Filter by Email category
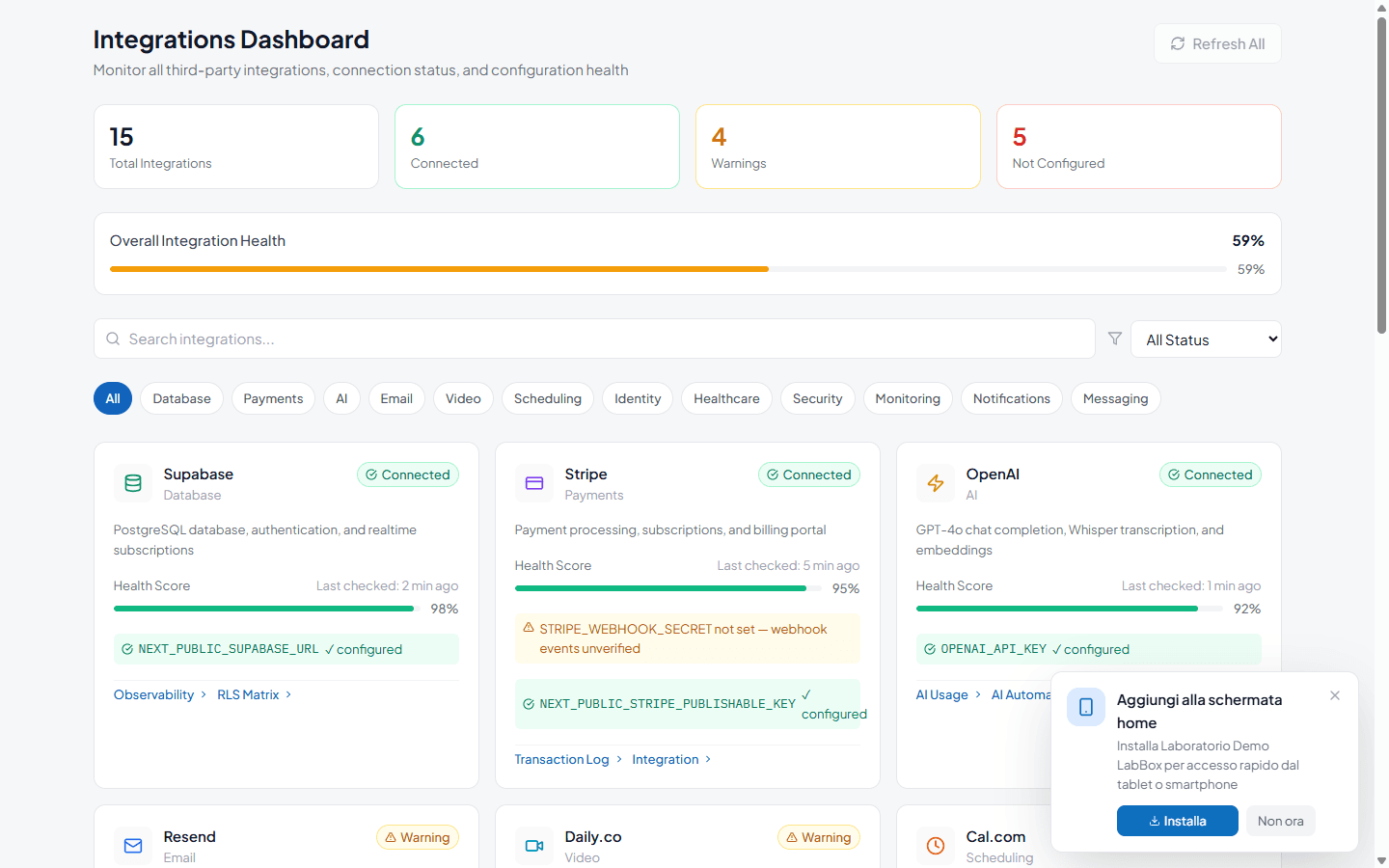1389x868 pixels. click(x=396, y=398)
